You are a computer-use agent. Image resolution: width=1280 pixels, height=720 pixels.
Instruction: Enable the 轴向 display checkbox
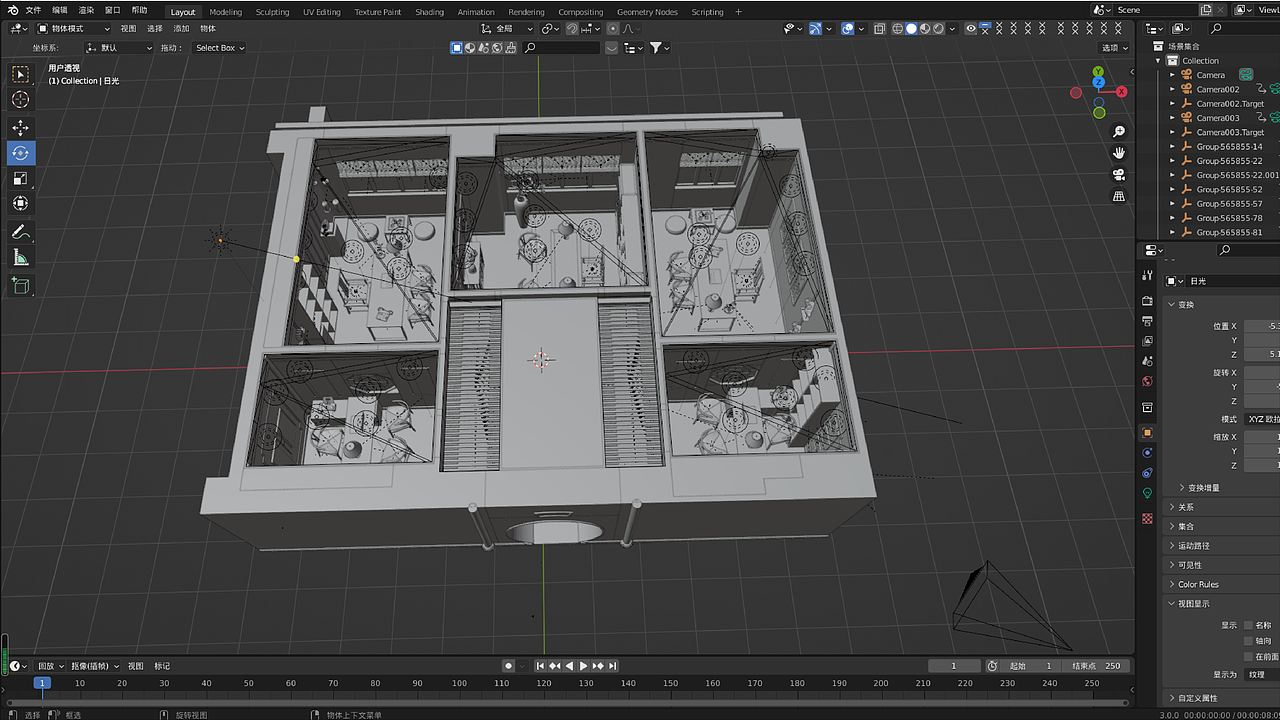point(1248,641)
